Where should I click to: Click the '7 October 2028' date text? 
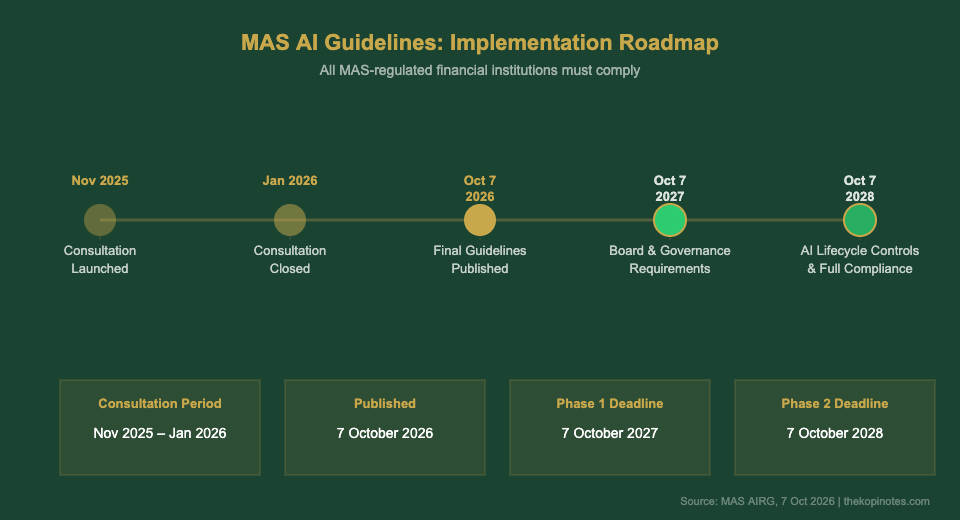click(x=835, y=434)
